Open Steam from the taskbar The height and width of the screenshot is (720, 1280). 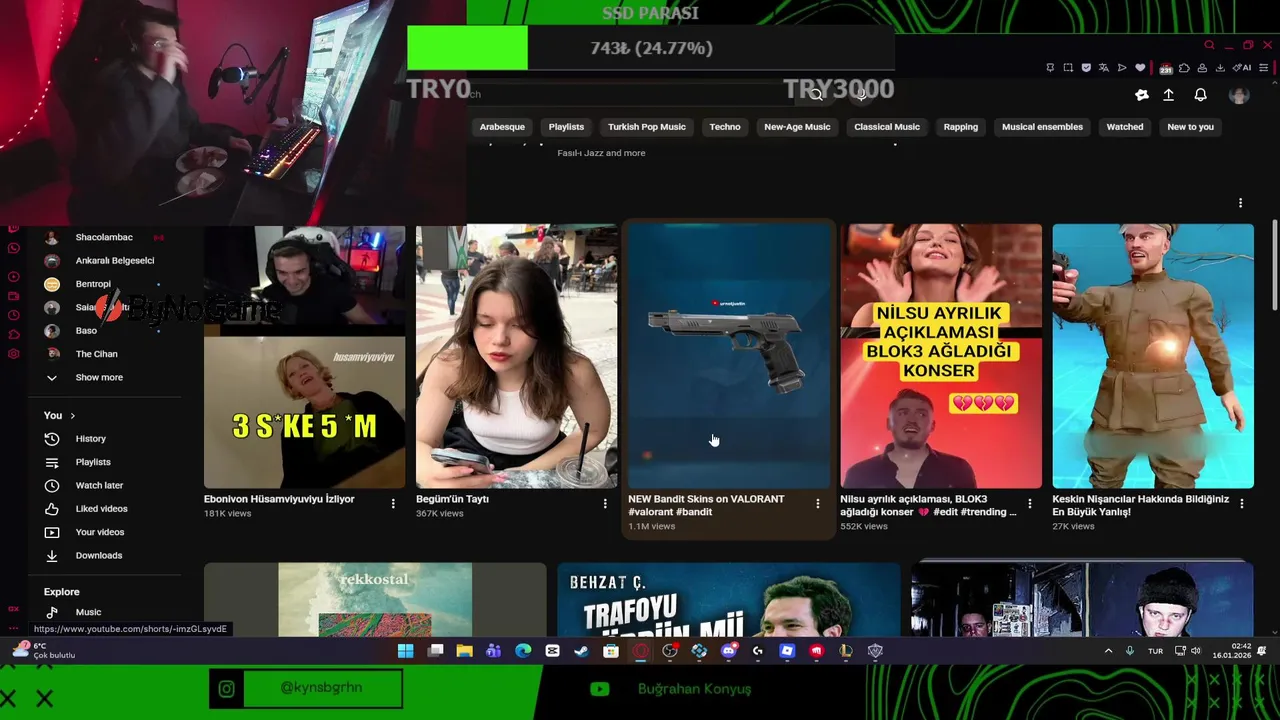pyautogui.click(x=581, y=651)
